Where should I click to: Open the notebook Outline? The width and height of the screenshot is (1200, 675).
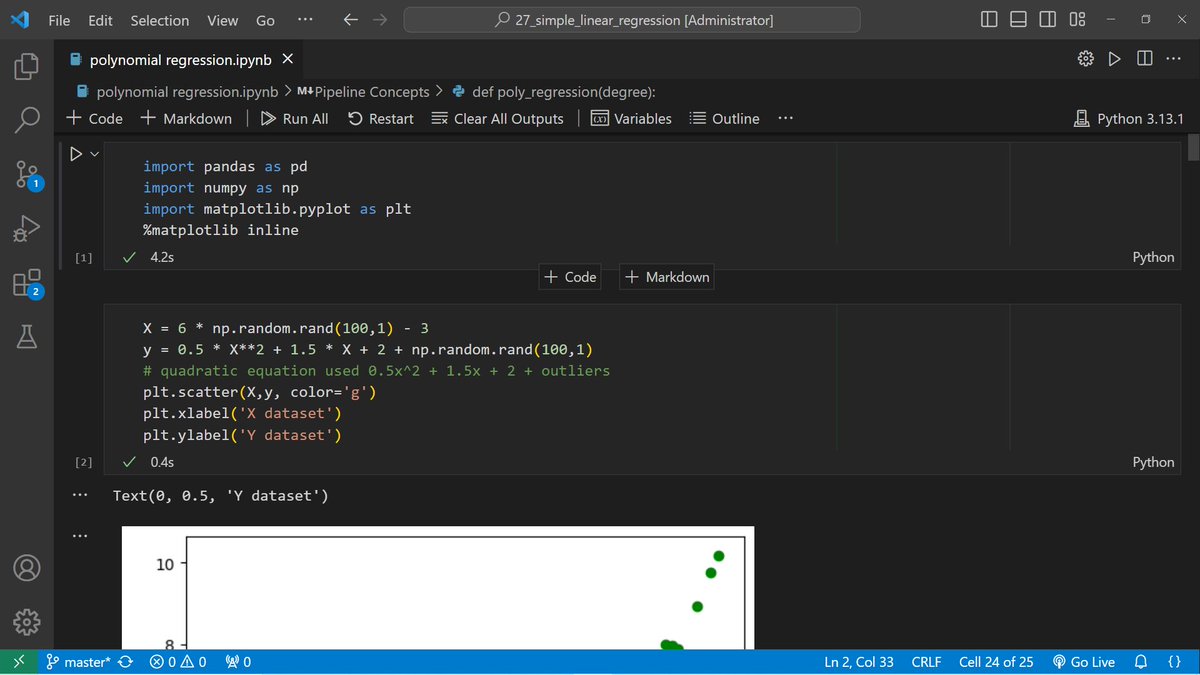(725, 118)
